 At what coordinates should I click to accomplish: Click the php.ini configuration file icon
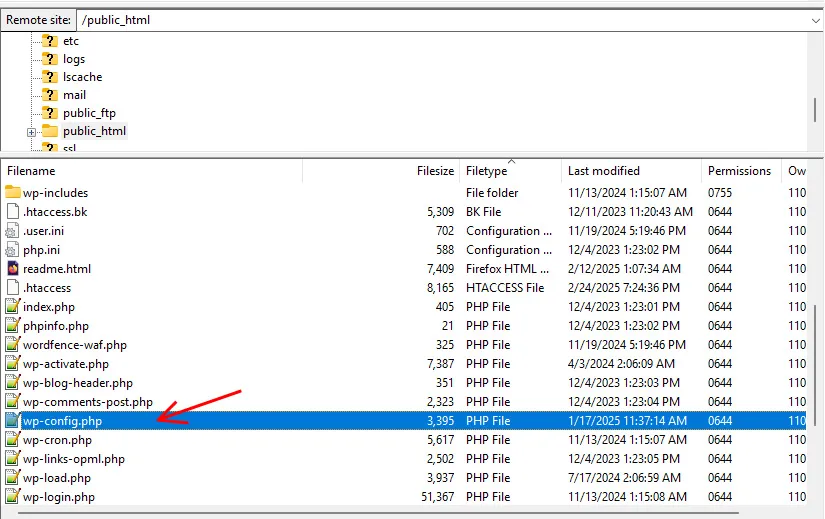point(12,249)
